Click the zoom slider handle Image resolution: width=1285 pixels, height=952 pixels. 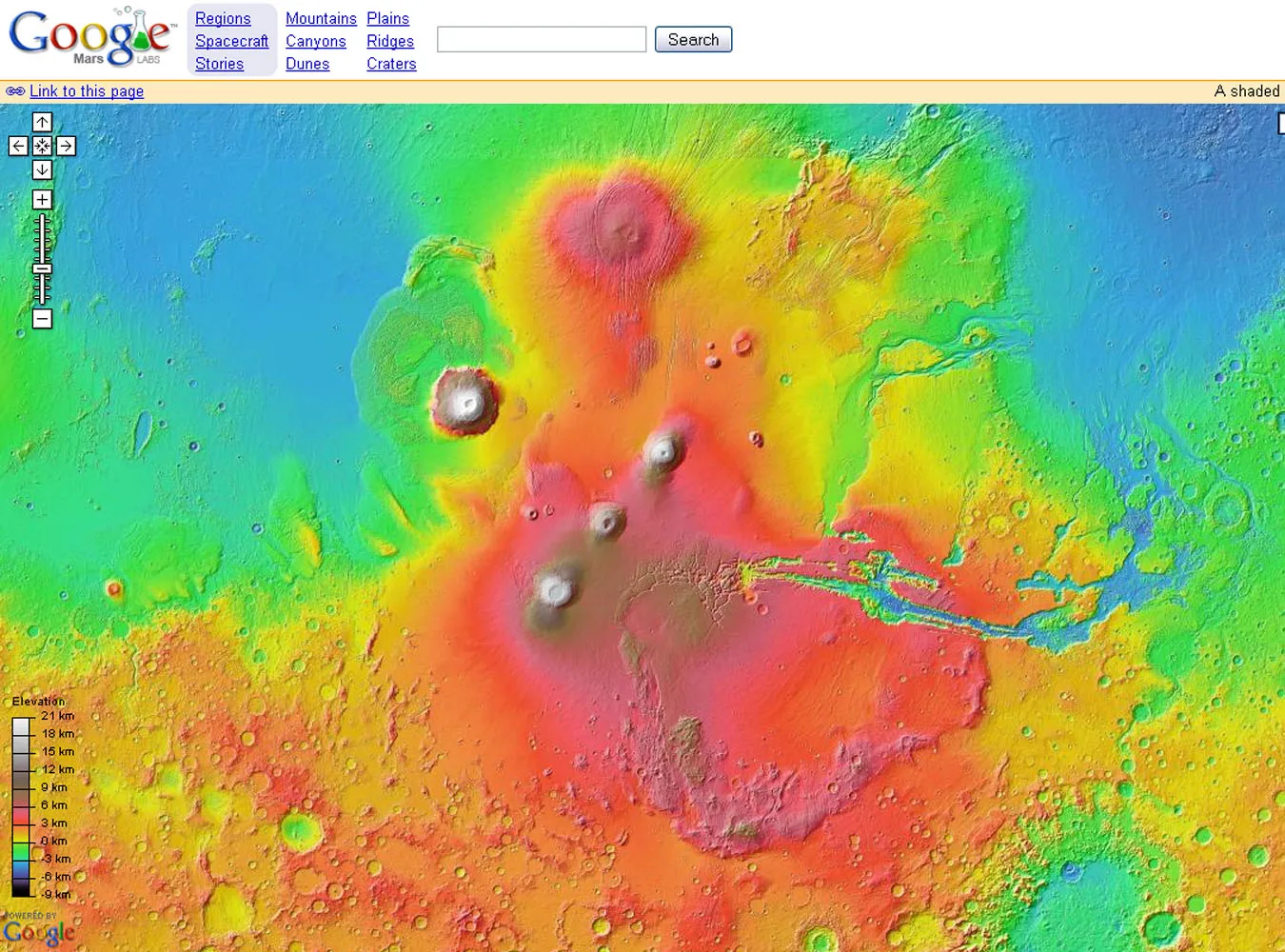click(x=42, y=269)
